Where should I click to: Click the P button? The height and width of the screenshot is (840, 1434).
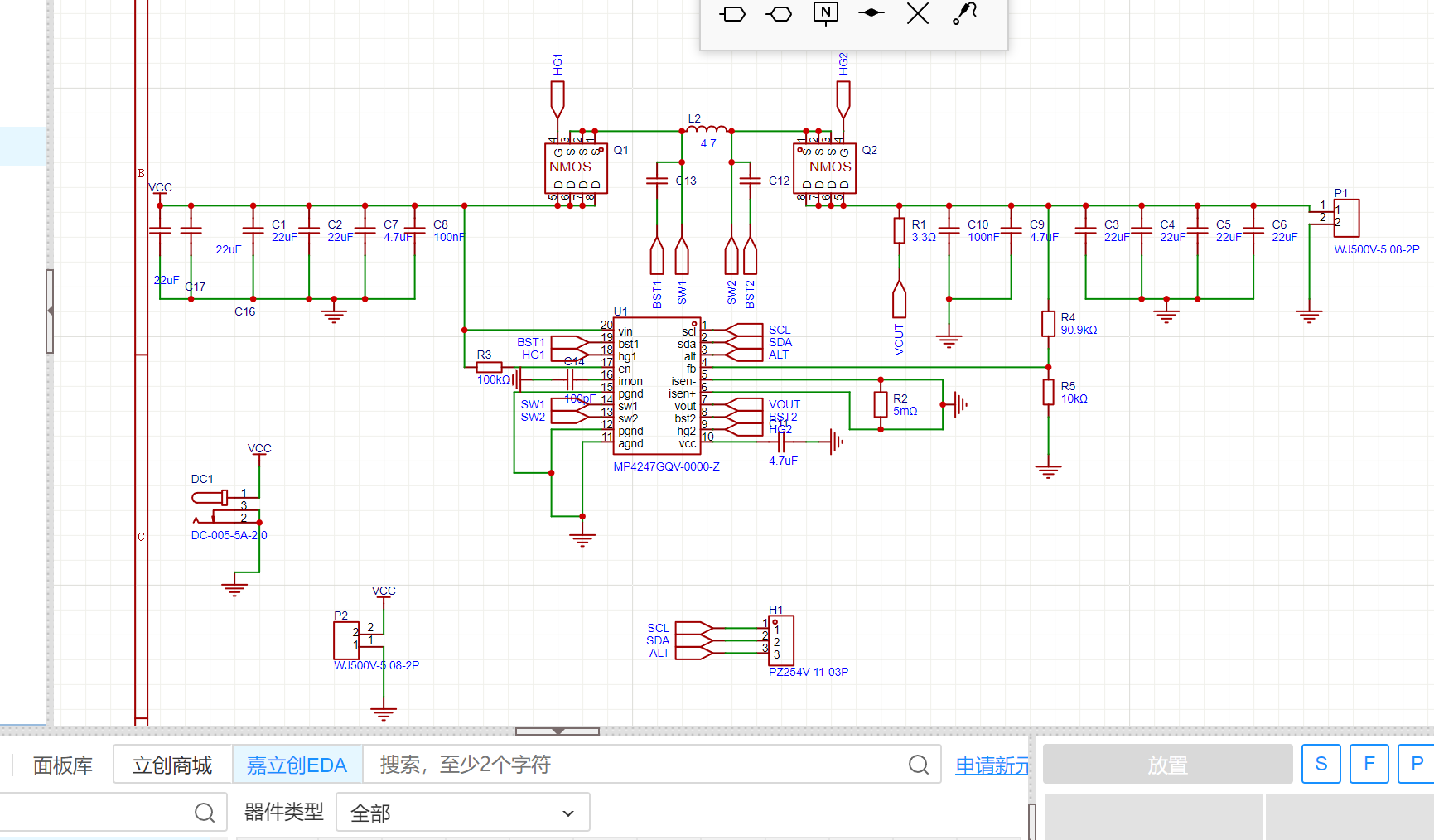coord(1417,764)
